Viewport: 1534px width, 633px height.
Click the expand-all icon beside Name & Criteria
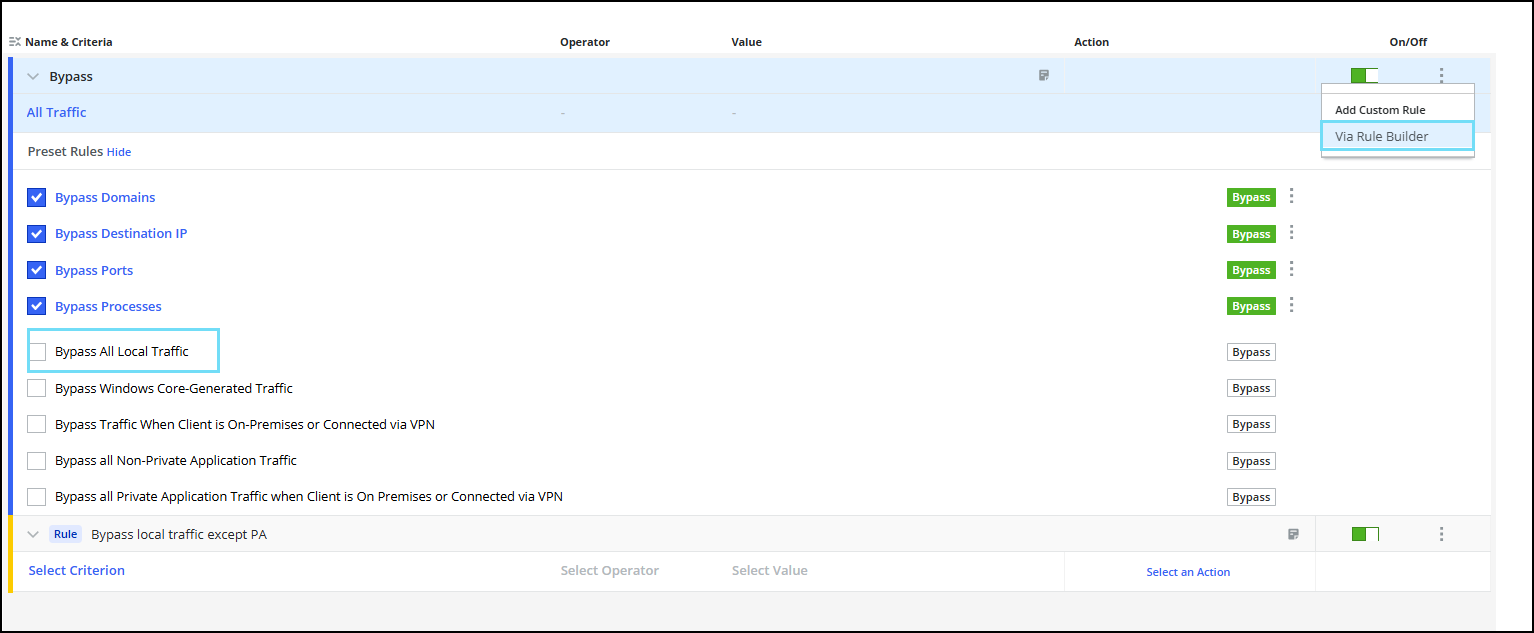point(15,42)
